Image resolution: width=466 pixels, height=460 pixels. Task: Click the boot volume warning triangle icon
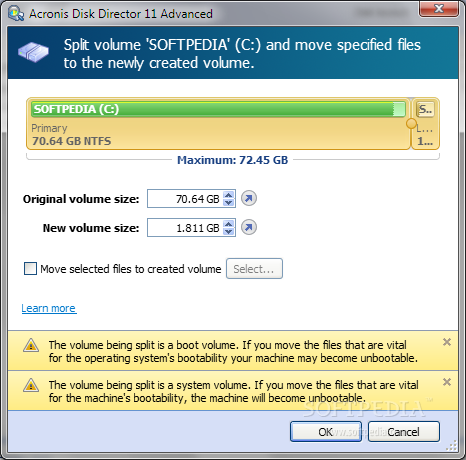[31, 345]
